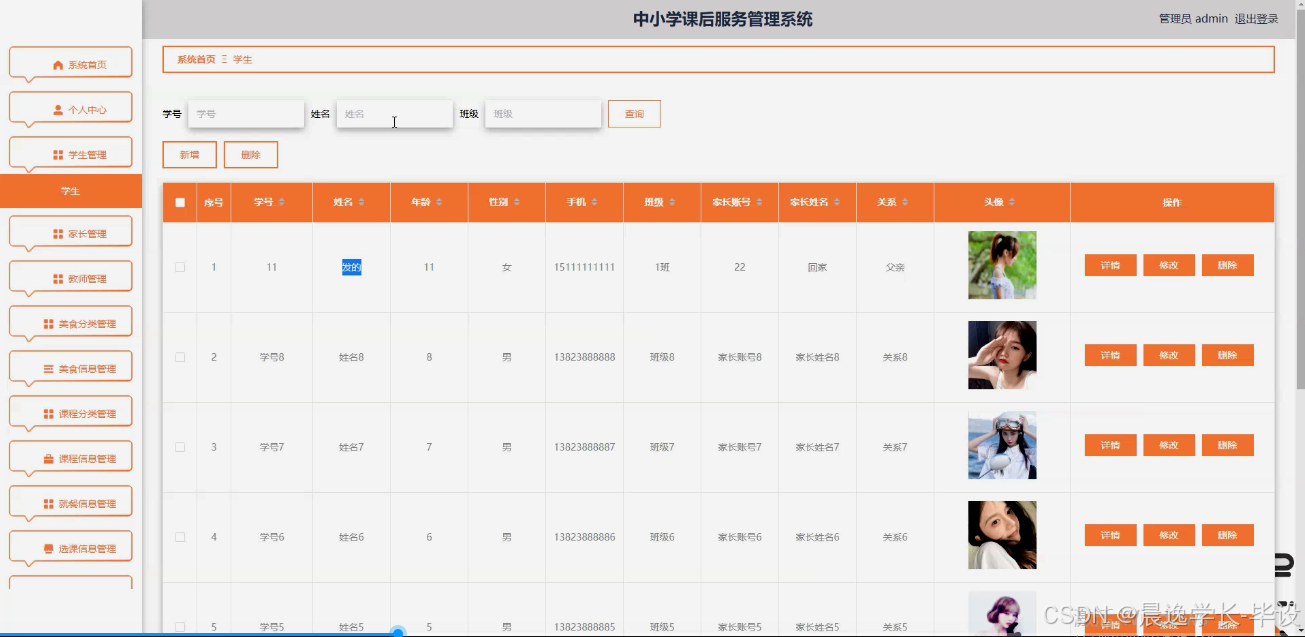Tick the select-all checkbox in table header

tap(180, 202)
